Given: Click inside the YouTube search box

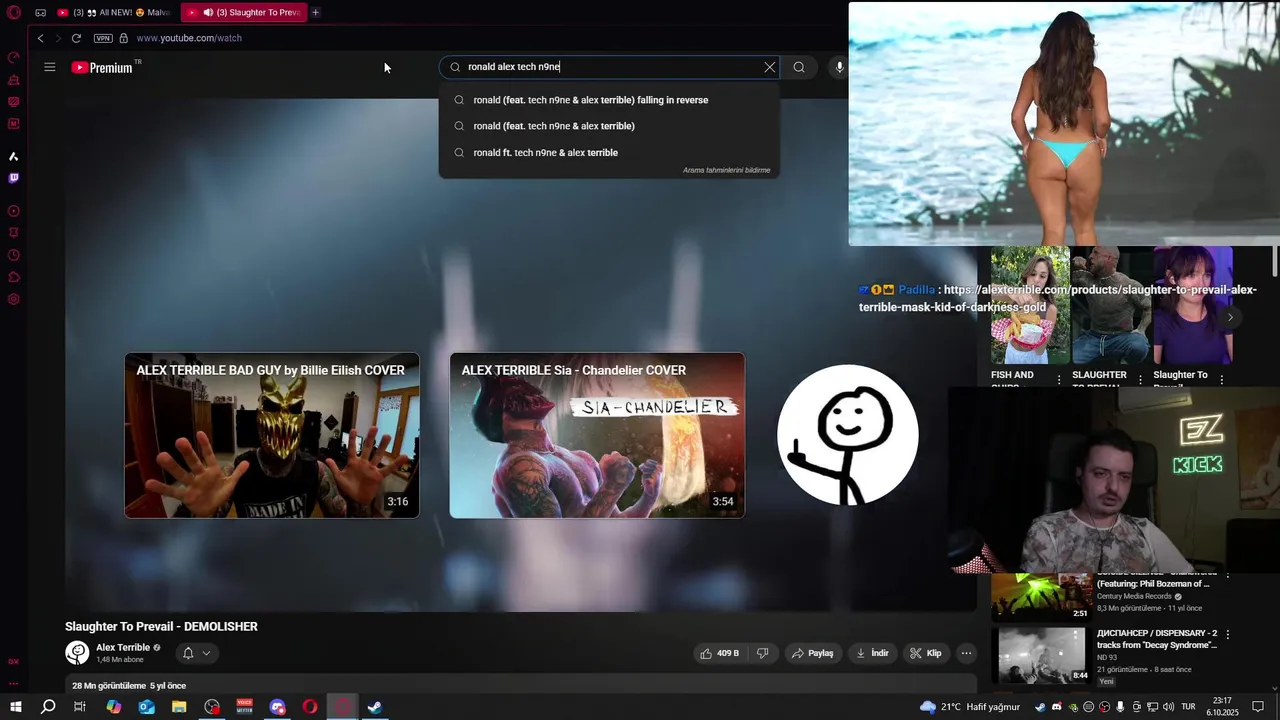Looking at the screenshot, I should pyautogui.click(x=610, y=67).
